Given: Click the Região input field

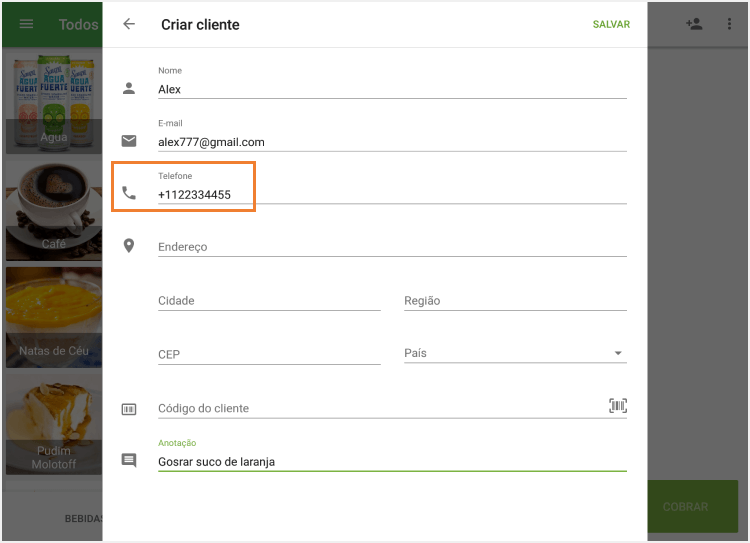Looking at the screenshot, I should point(515,301).
